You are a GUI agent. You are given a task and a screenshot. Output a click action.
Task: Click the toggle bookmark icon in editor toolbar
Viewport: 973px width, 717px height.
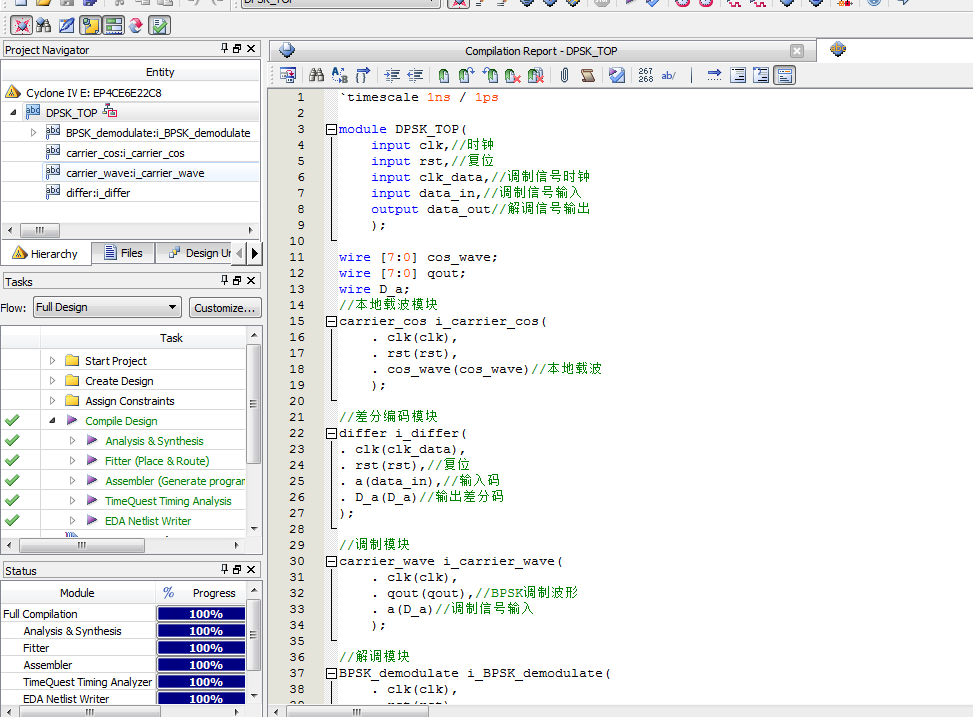coord(443,75)
